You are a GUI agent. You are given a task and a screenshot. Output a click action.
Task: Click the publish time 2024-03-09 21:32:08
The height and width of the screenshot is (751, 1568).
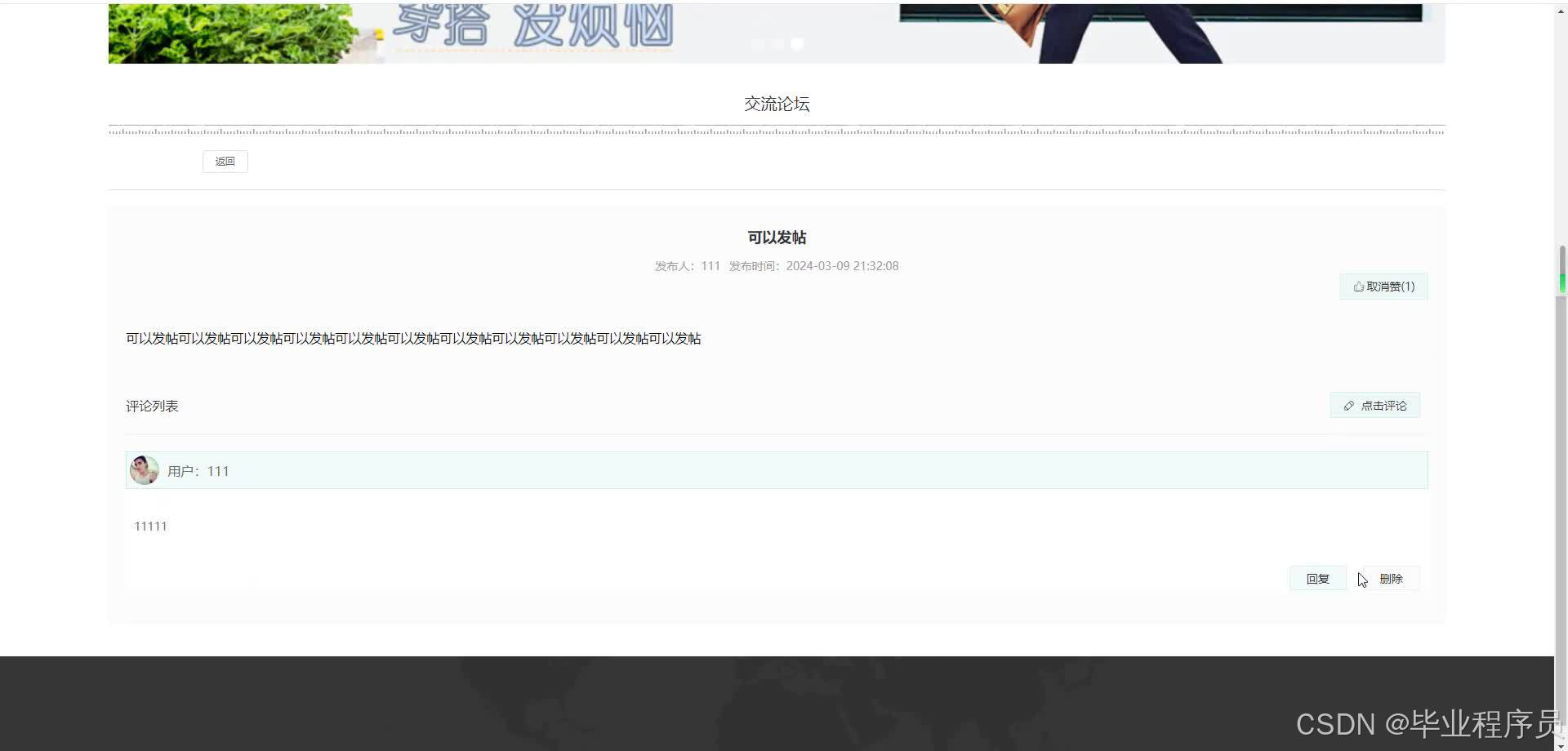[x=842, y=266]
